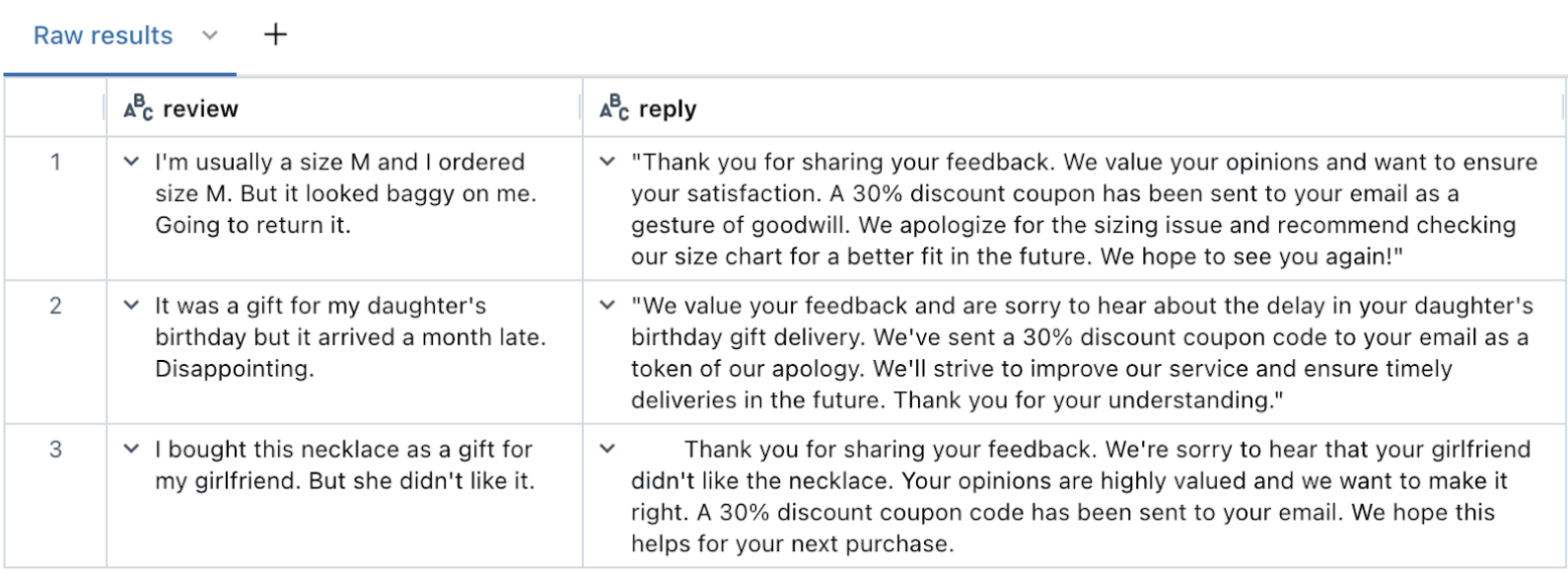The width and height of the screenshot is (1568, 574).
Task: Collapse the row 3 reply cell chevron
Action: click(x=607, y=450)
